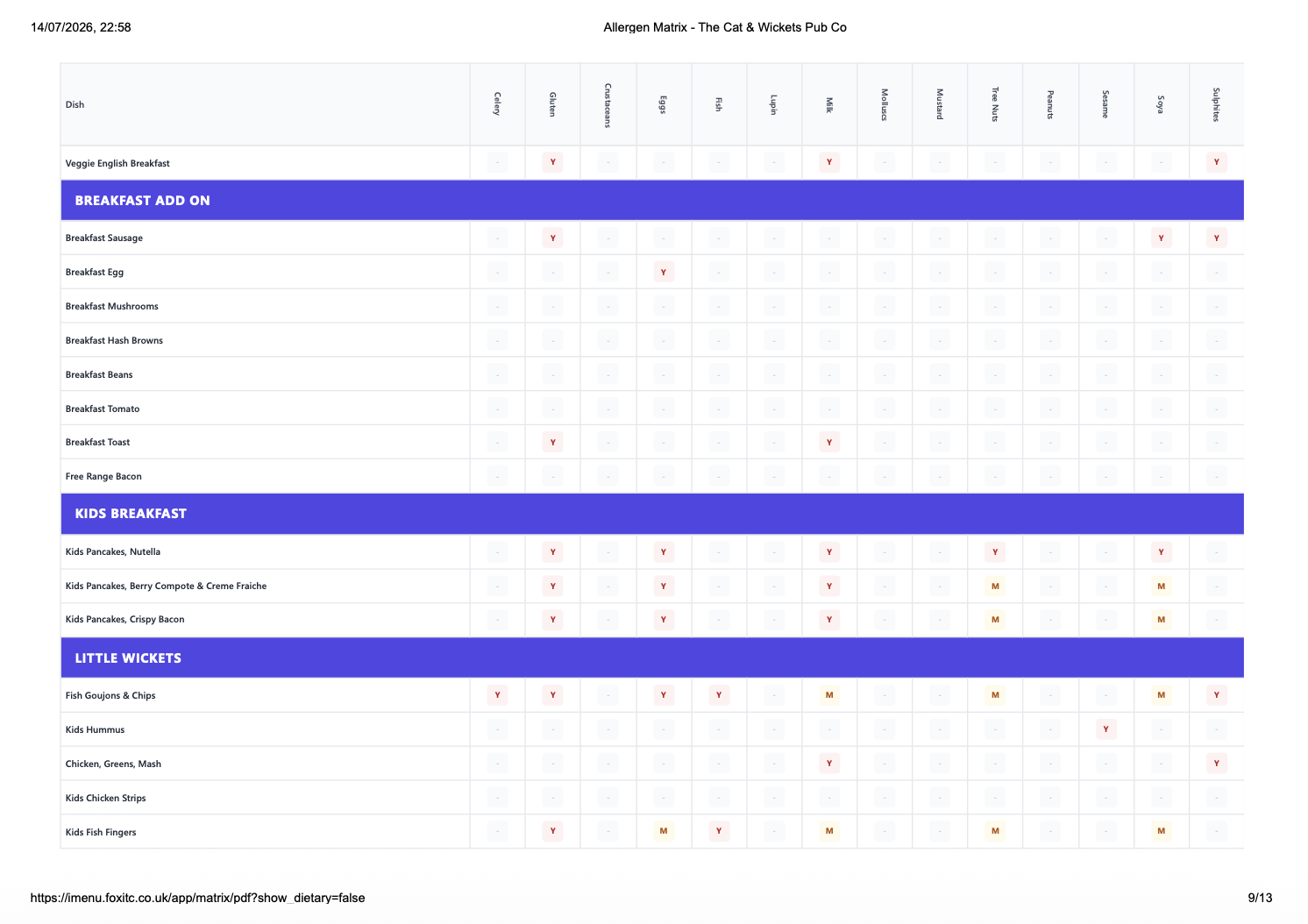Click the Fish column header
Viewport: 1308px width, 924px height.
click(718, 104)
